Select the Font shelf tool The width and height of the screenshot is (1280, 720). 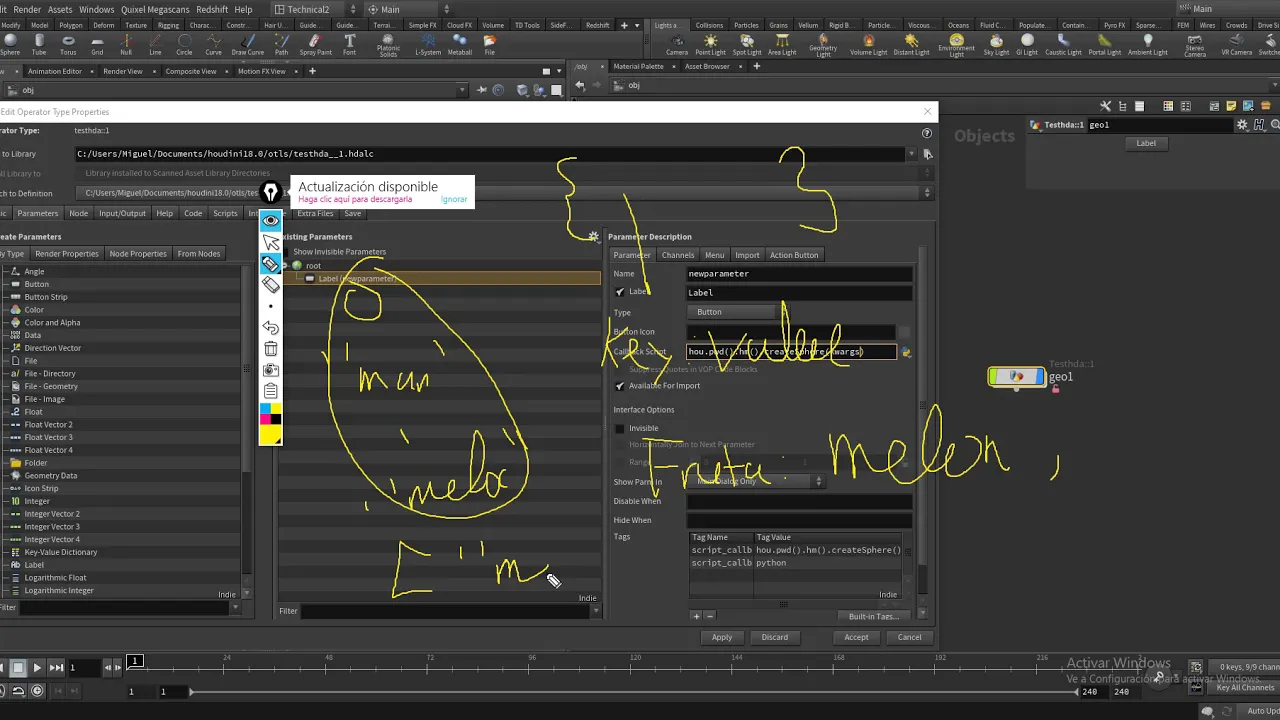click(349, 45)
